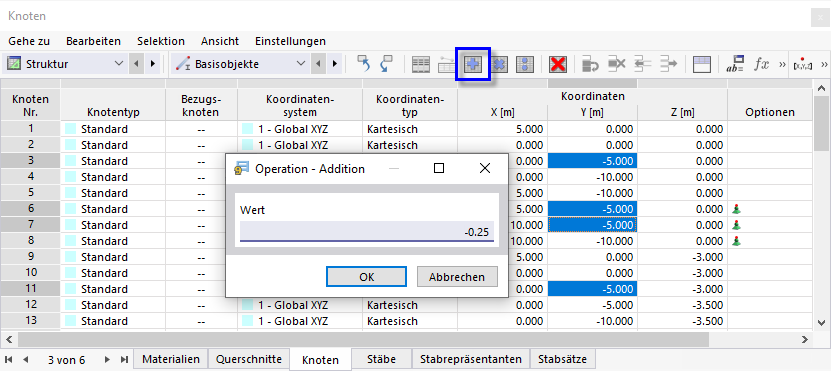Click next arrow next to Struktur
Image resolution: width=831 pixels, height=371 pixels.
click(153, 64)
